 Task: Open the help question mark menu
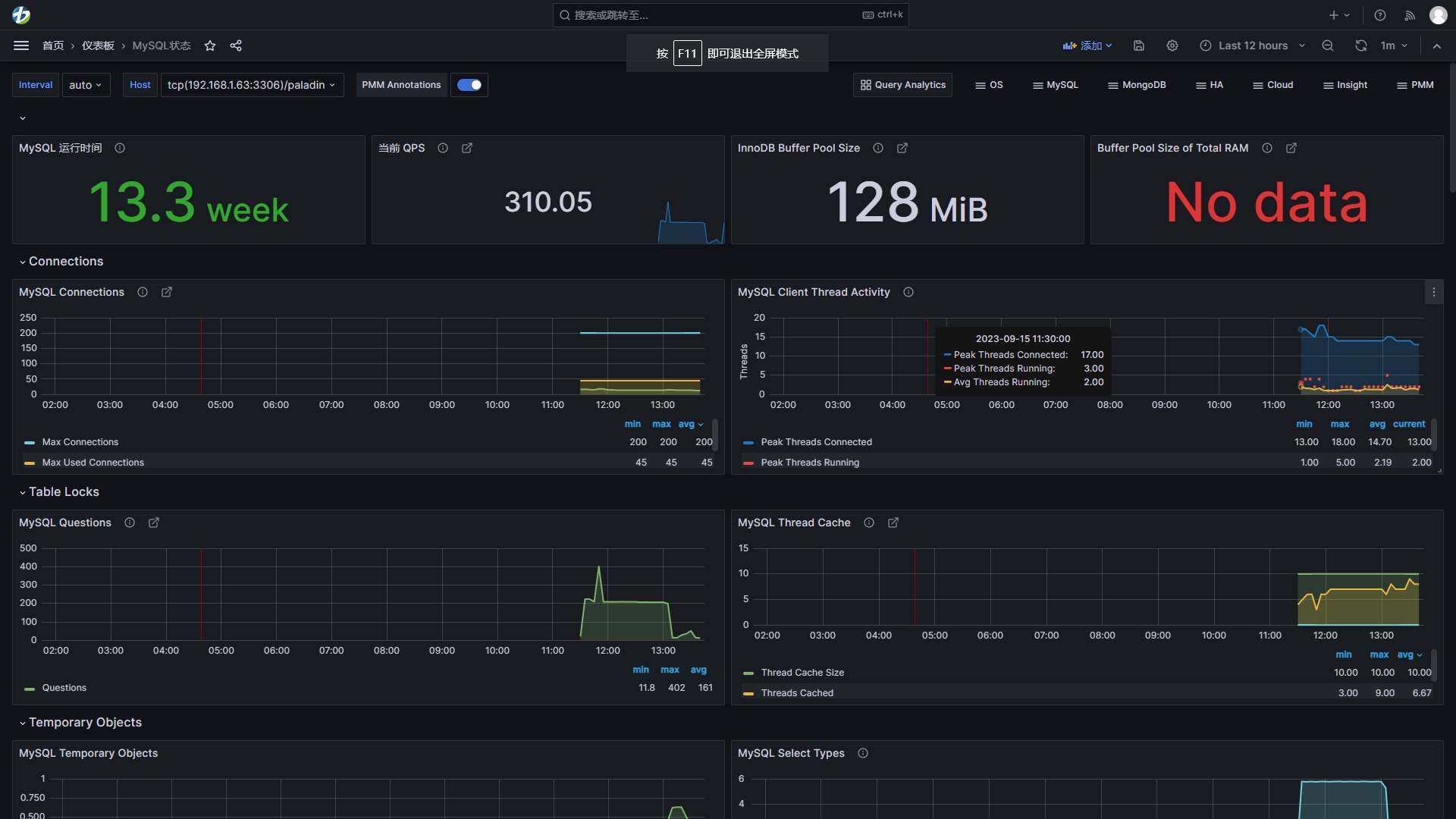pos(1380,15)
